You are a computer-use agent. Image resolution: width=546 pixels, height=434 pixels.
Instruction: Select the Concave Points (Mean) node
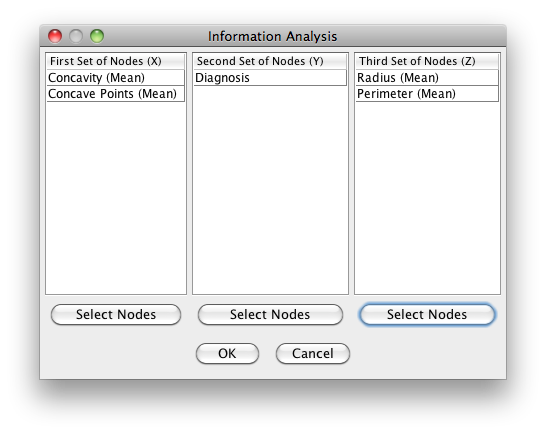116,94
